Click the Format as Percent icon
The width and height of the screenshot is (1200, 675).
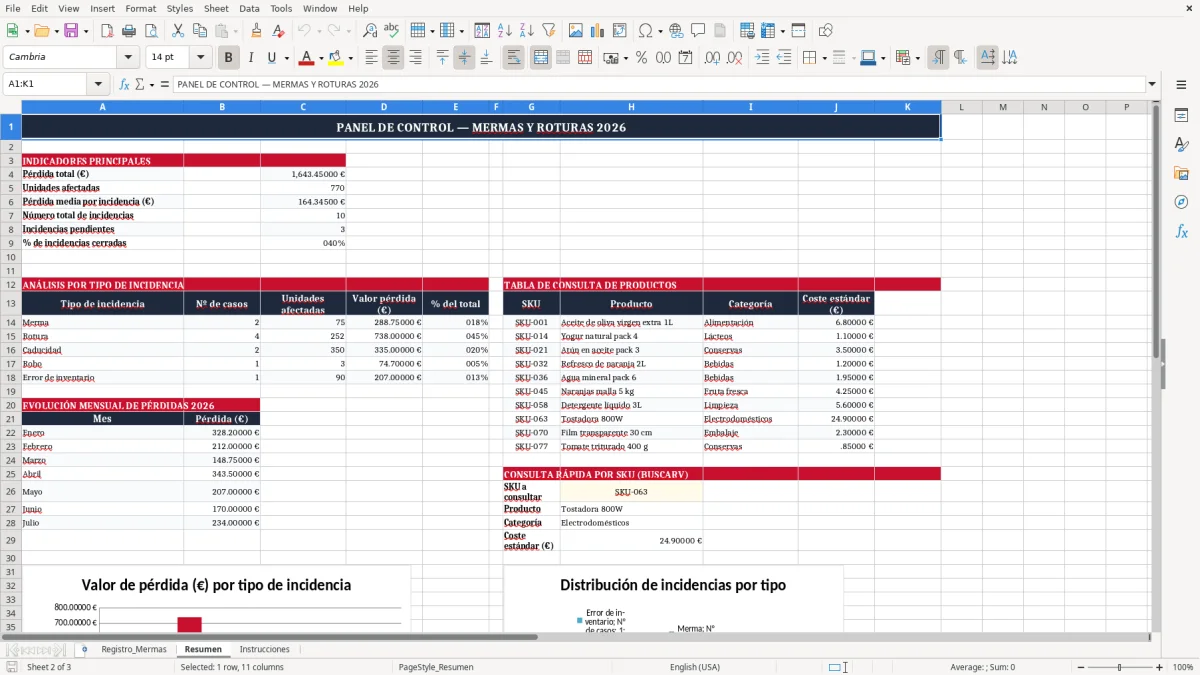(641, 58)
